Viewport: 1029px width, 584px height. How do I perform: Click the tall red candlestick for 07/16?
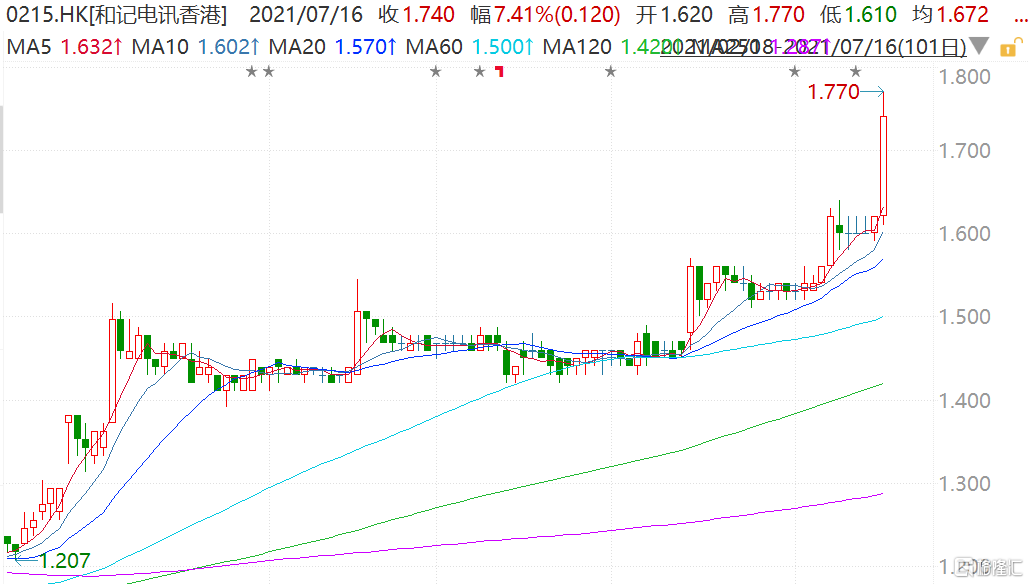pos(884,165)
